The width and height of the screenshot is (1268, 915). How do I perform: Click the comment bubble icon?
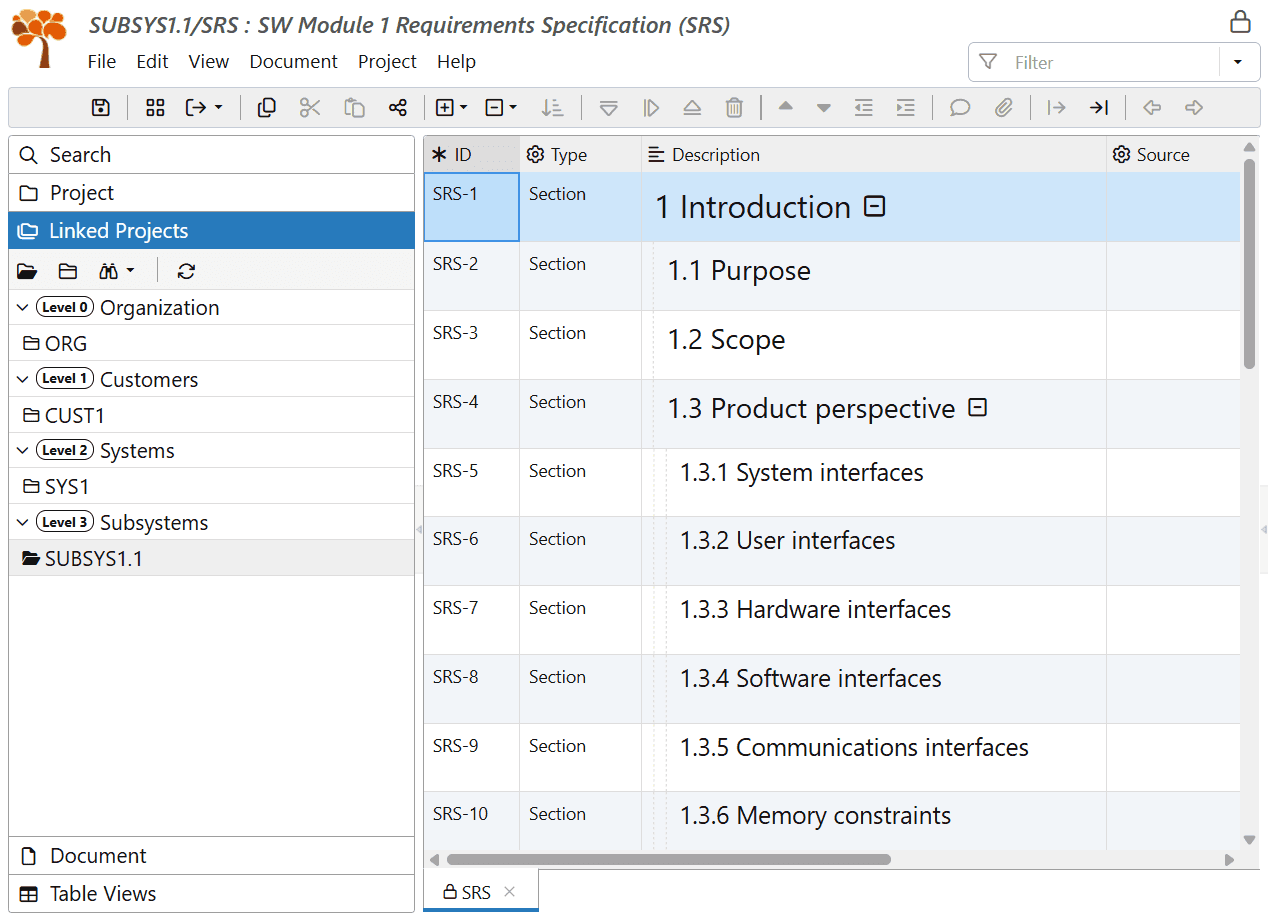point(960,108)
